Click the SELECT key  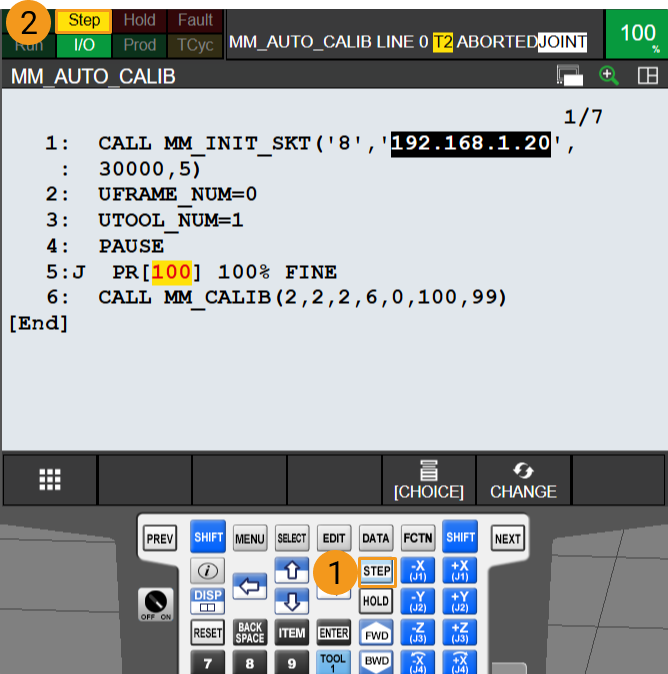click(292, 538)
